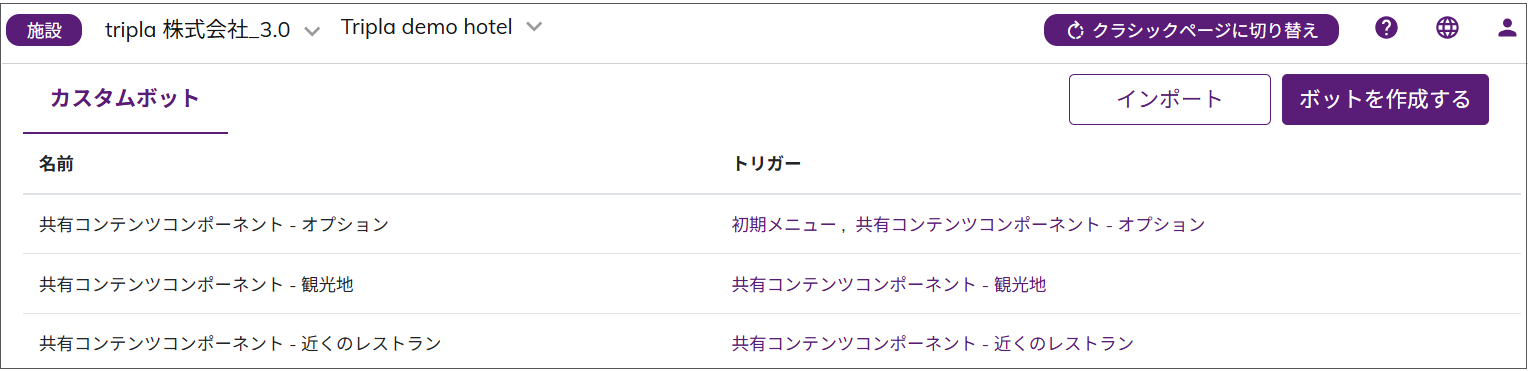
Task: Open trigger link 共有コンテンツコンポーネント - 観光地
Action: [889, 285]
